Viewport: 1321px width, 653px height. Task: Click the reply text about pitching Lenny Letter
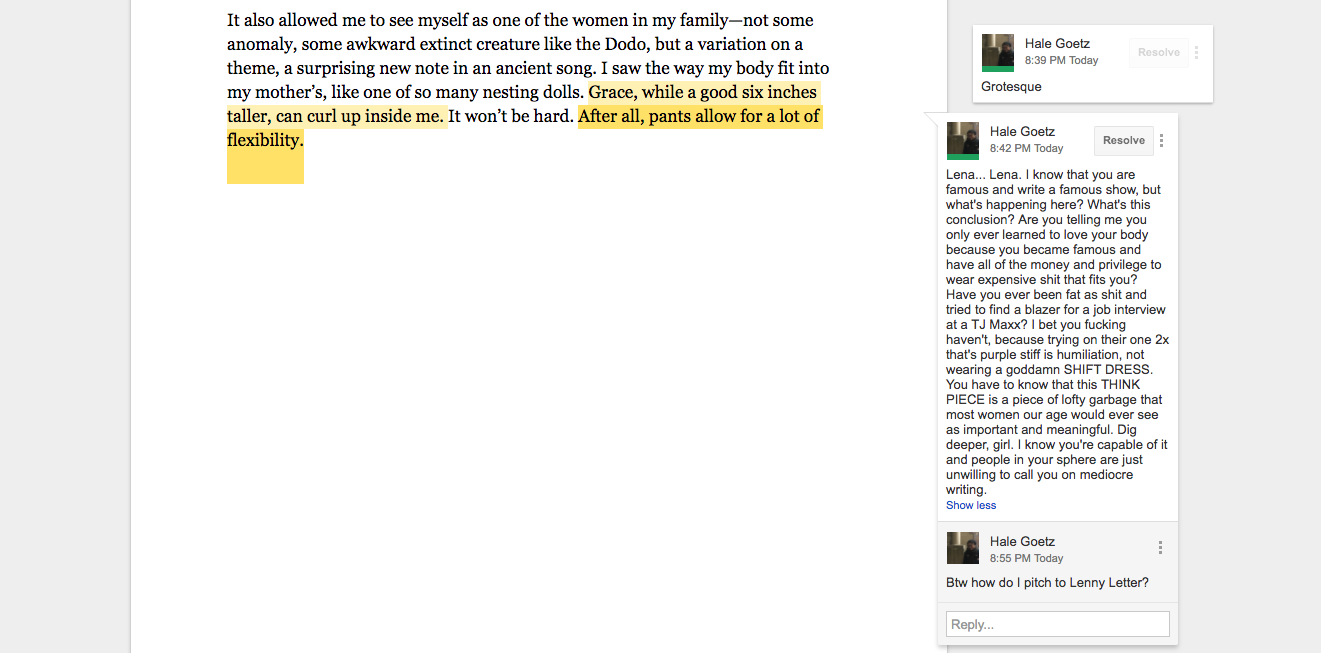pyautogui.click(x=1047, y=583)
